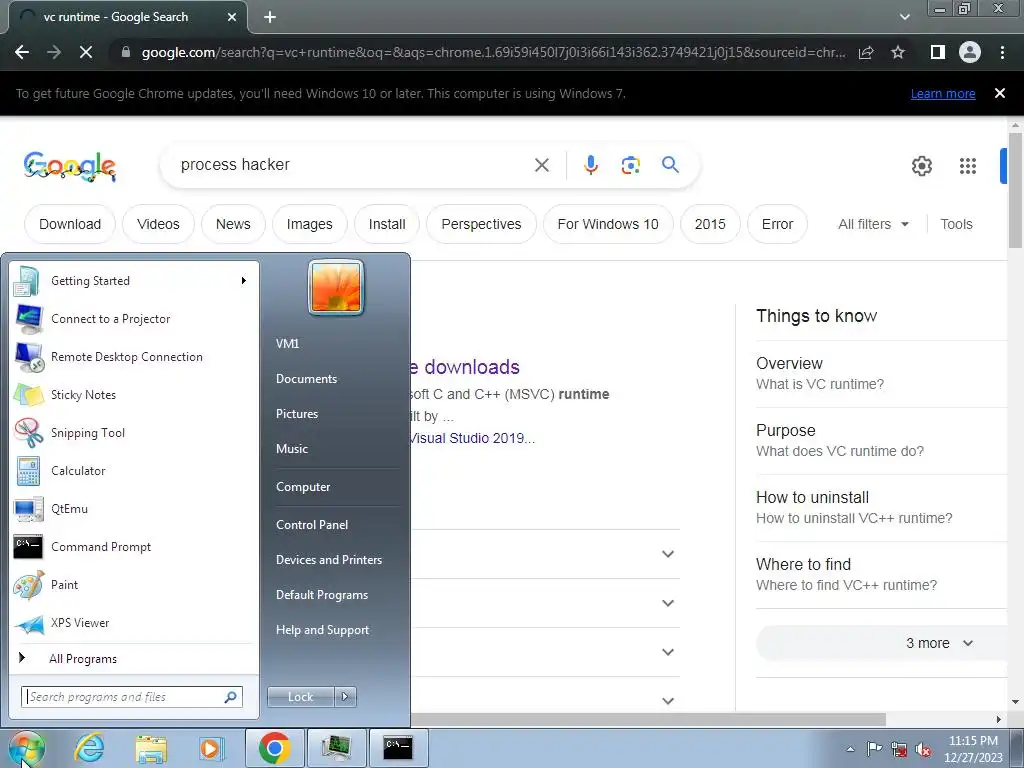Click the user account picture
The height and width of the screenshot is (768, 1024).
(x=336, y=287)
